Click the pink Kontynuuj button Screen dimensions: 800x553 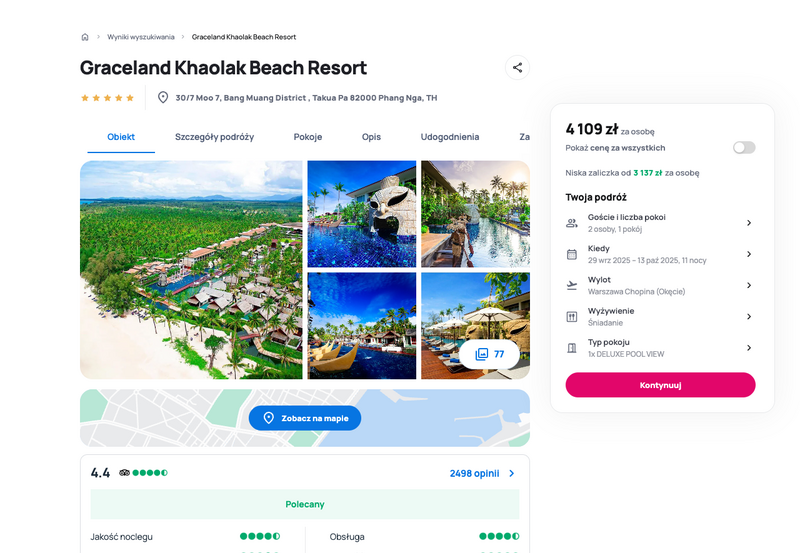click(660, 385)
